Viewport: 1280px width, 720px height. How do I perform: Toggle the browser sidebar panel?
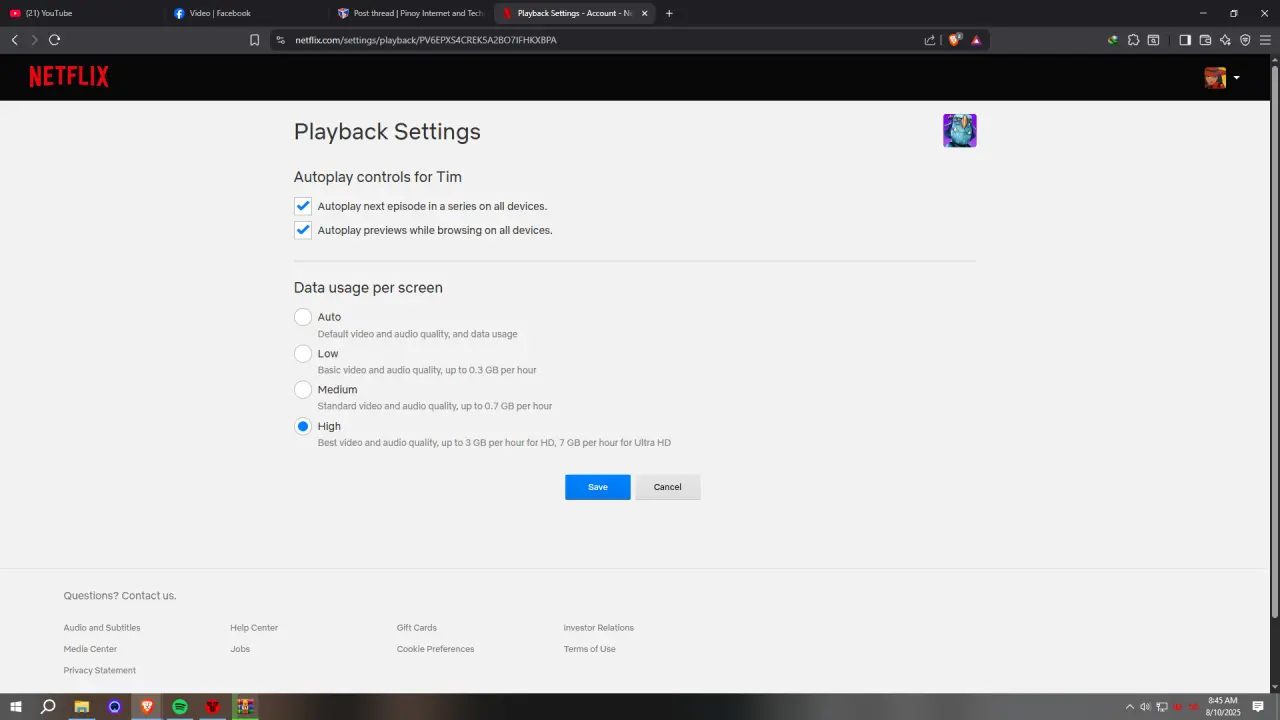(x=1185, y=40)
